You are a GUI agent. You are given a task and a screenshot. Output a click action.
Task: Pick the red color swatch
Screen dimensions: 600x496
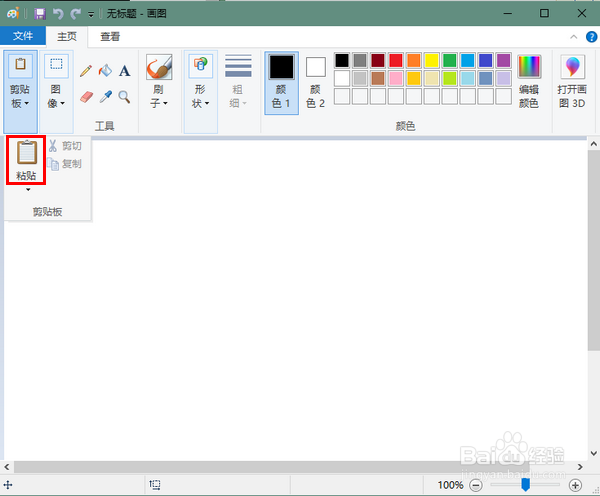tap(396, 60)
